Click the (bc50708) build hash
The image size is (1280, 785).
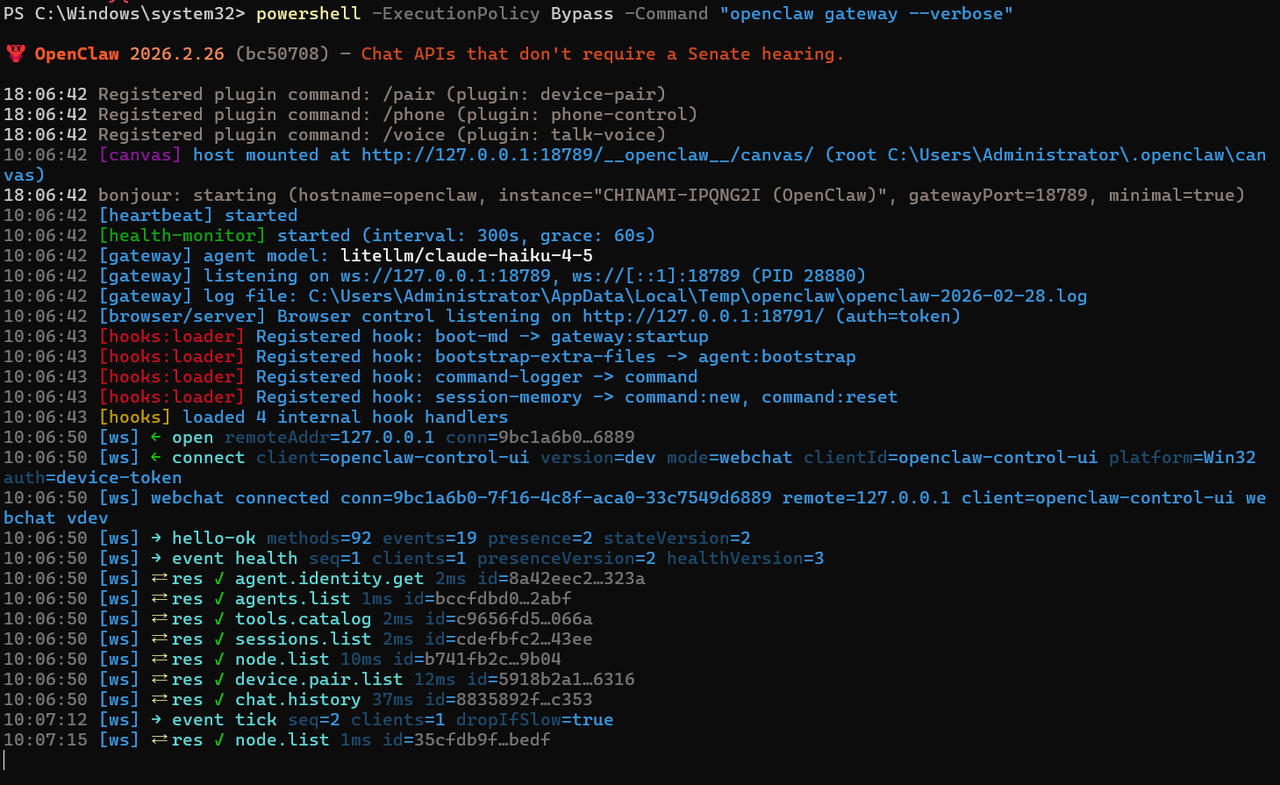(x=282, y=54)
